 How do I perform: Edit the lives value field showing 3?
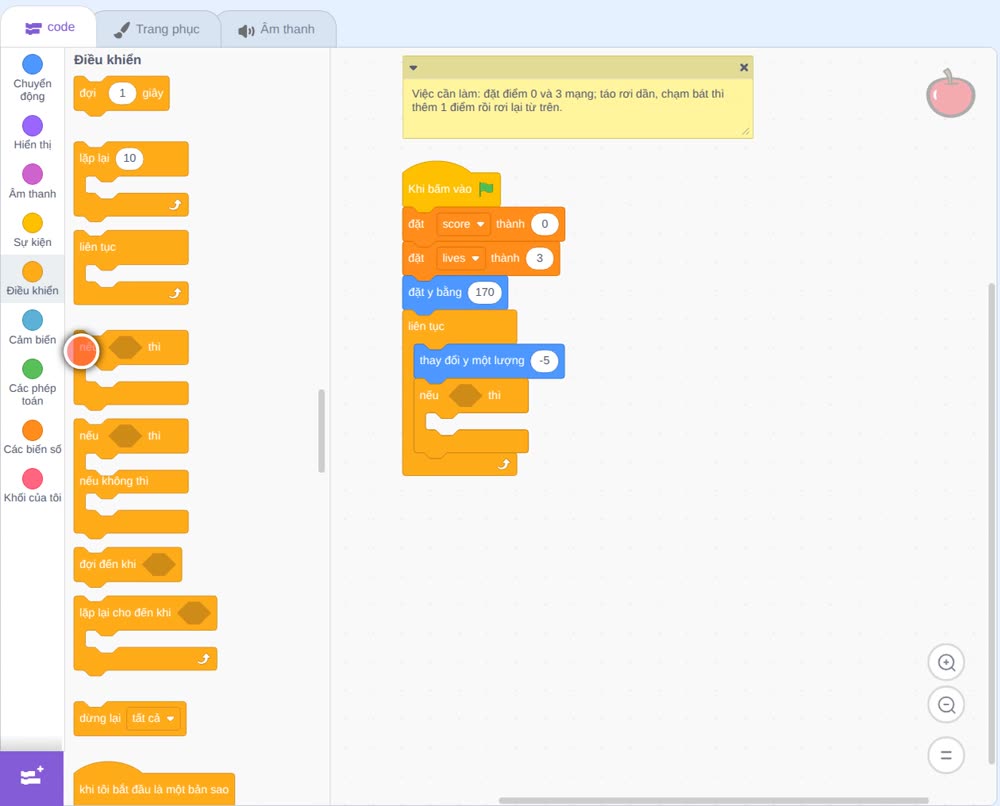click(540, 258)
